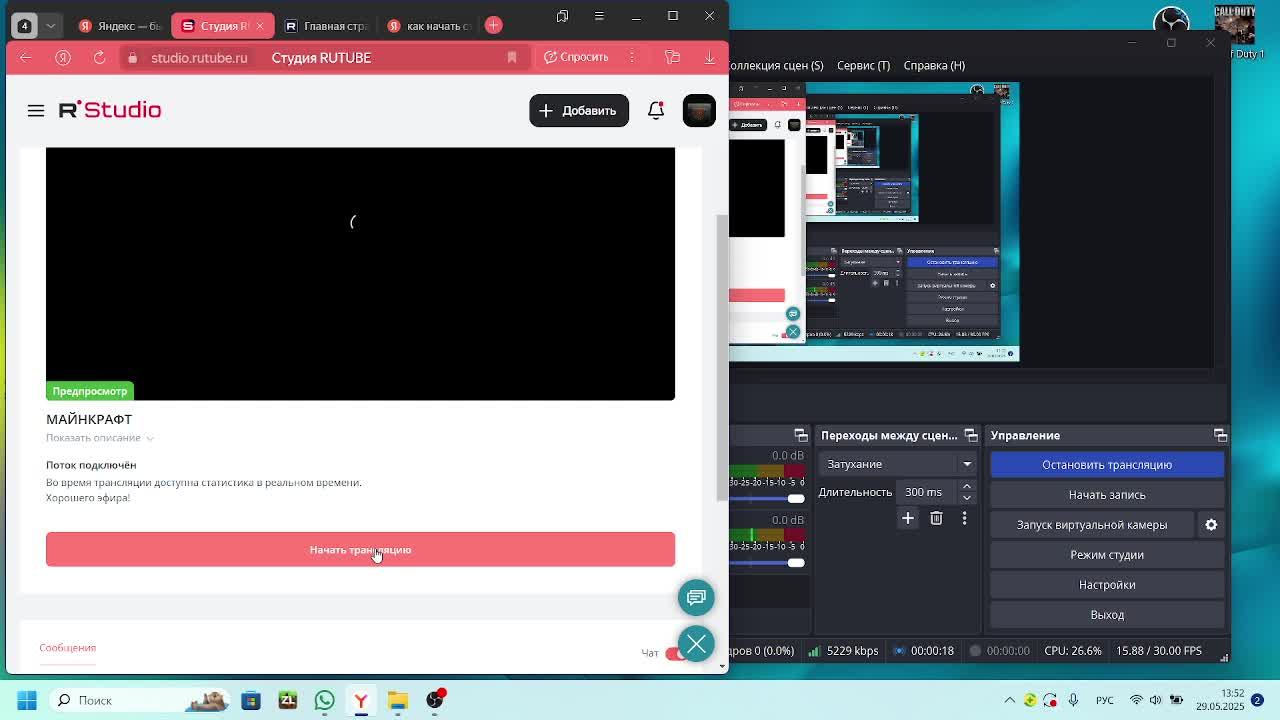Open the browser extensions panel icon
This screenshot has height=720, width=1280.
(672, 57)
